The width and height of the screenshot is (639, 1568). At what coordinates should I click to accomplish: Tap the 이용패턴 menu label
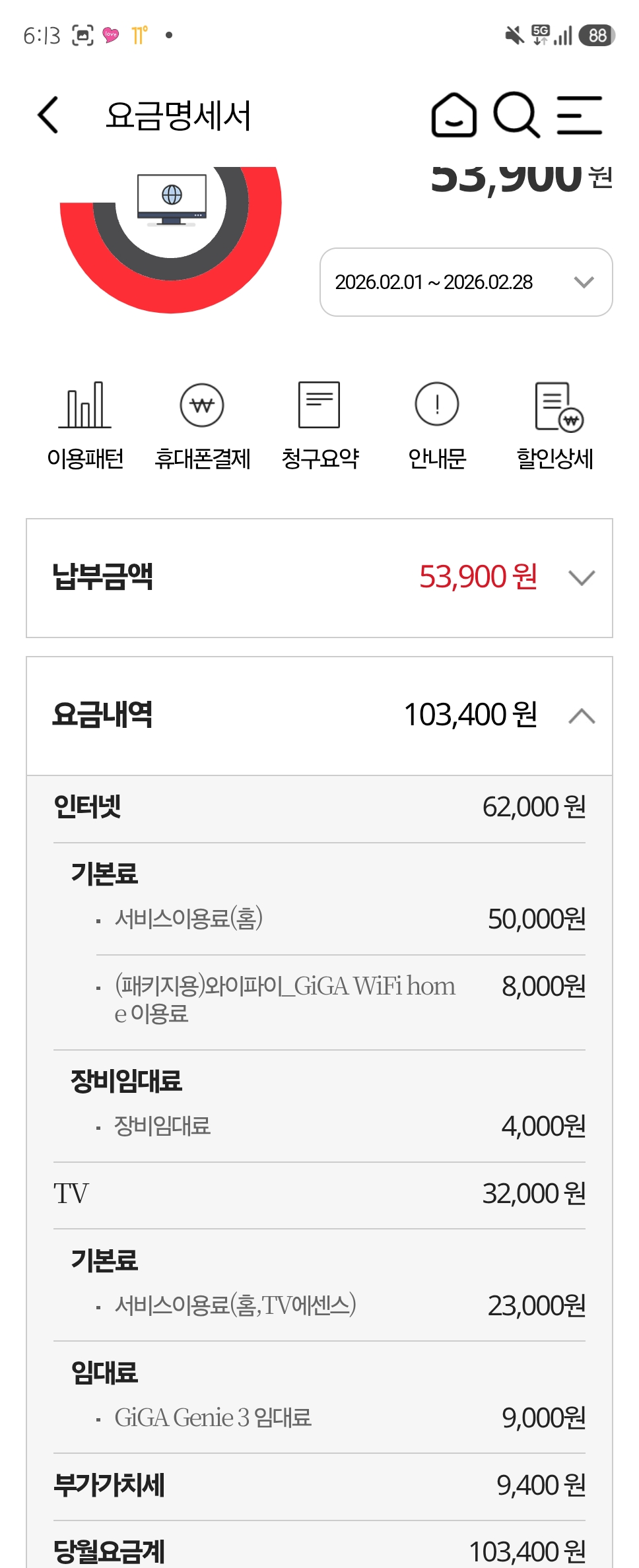85,459
